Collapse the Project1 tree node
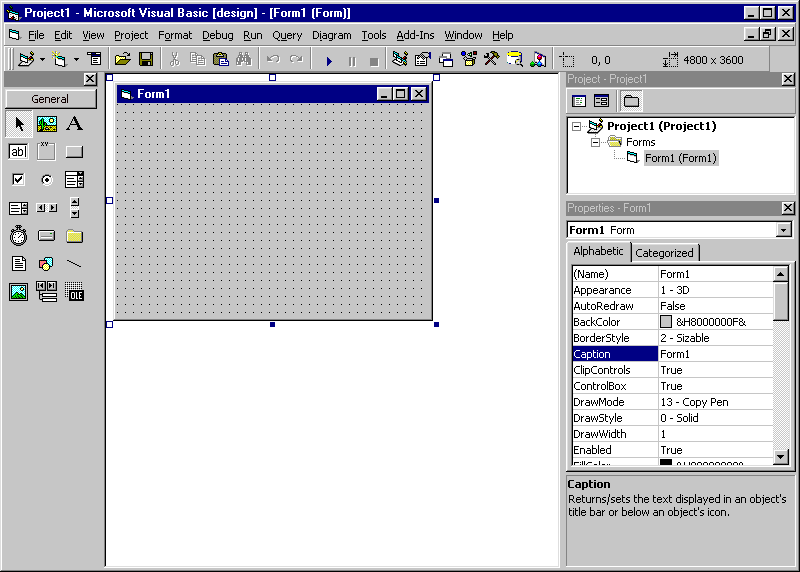The width and height of the screenshot is (800, 572). coord(576,126)
